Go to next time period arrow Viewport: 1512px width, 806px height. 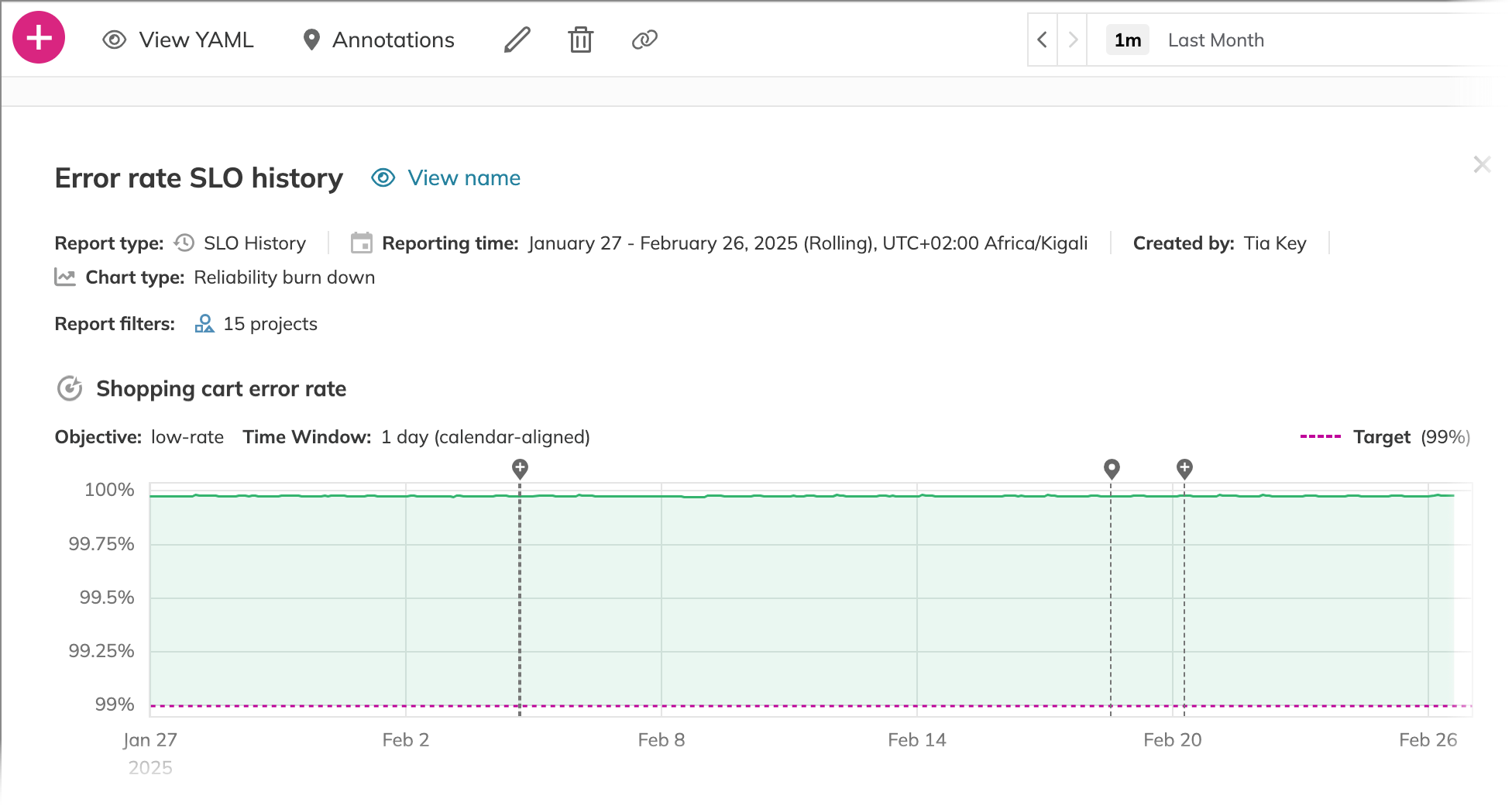point(1073,40)
